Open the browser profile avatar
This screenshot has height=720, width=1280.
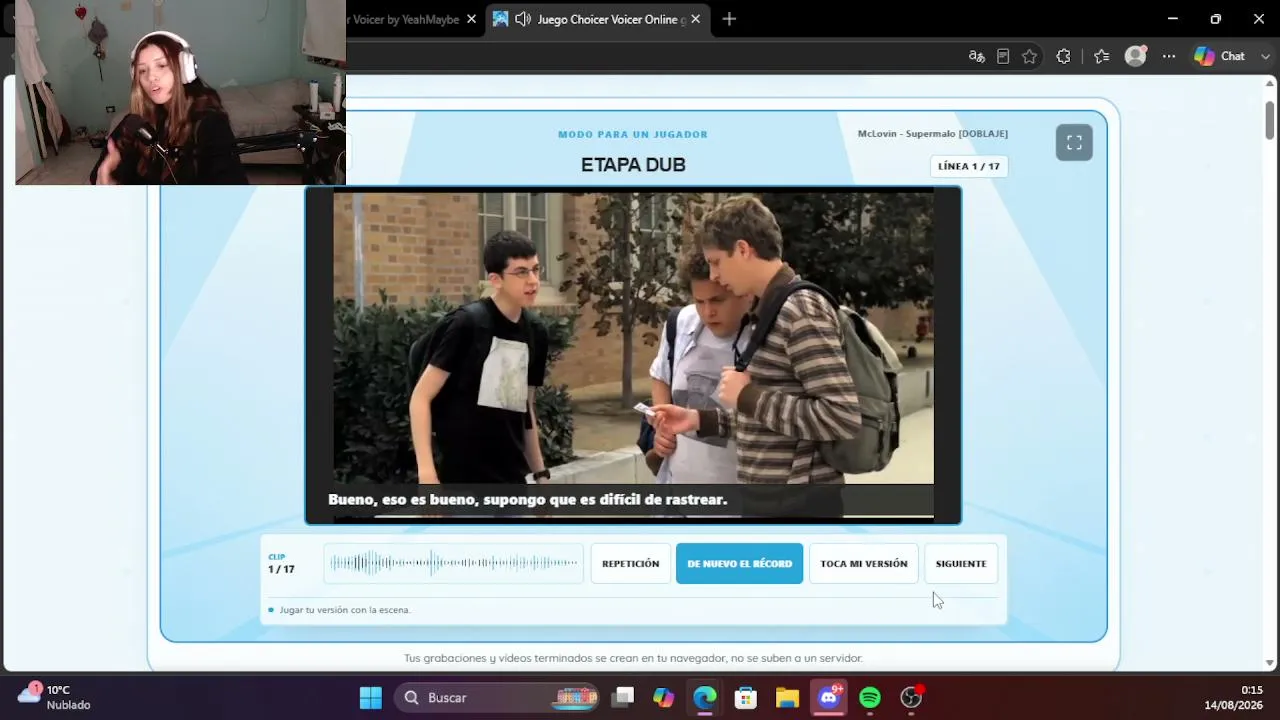point(1135,56)
